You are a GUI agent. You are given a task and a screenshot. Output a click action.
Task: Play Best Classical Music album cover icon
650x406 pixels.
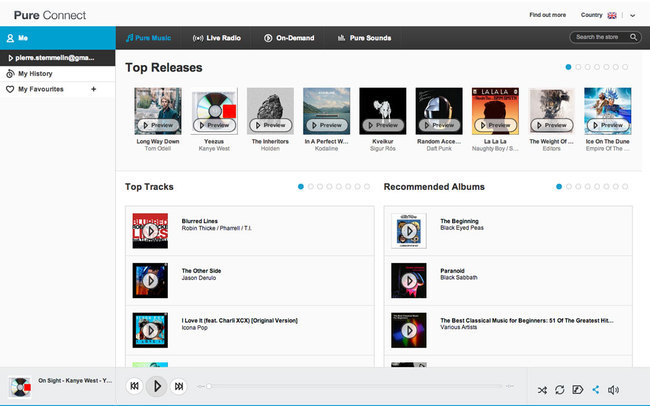pos(409,331)
